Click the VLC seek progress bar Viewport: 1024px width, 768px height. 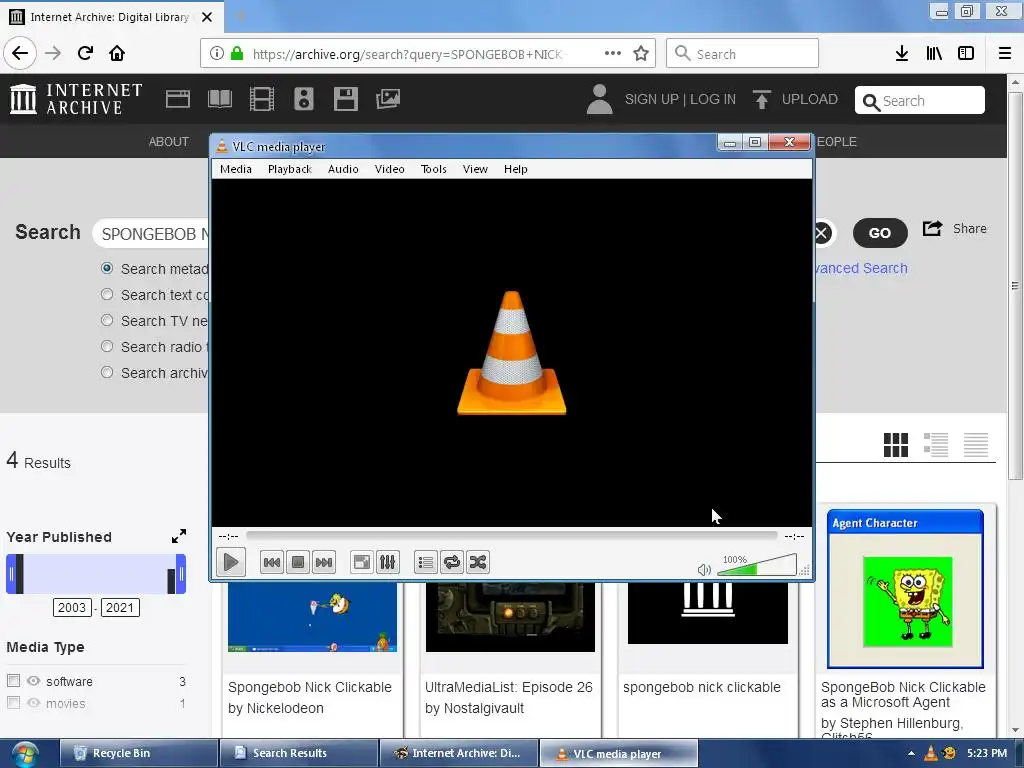(x=511, y=536)
